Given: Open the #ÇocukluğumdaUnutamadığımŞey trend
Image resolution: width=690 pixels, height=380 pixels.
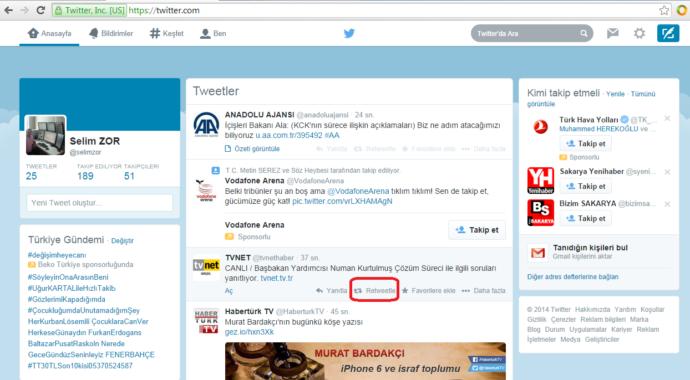Looking at the screenshot, I should coord(84,310).
